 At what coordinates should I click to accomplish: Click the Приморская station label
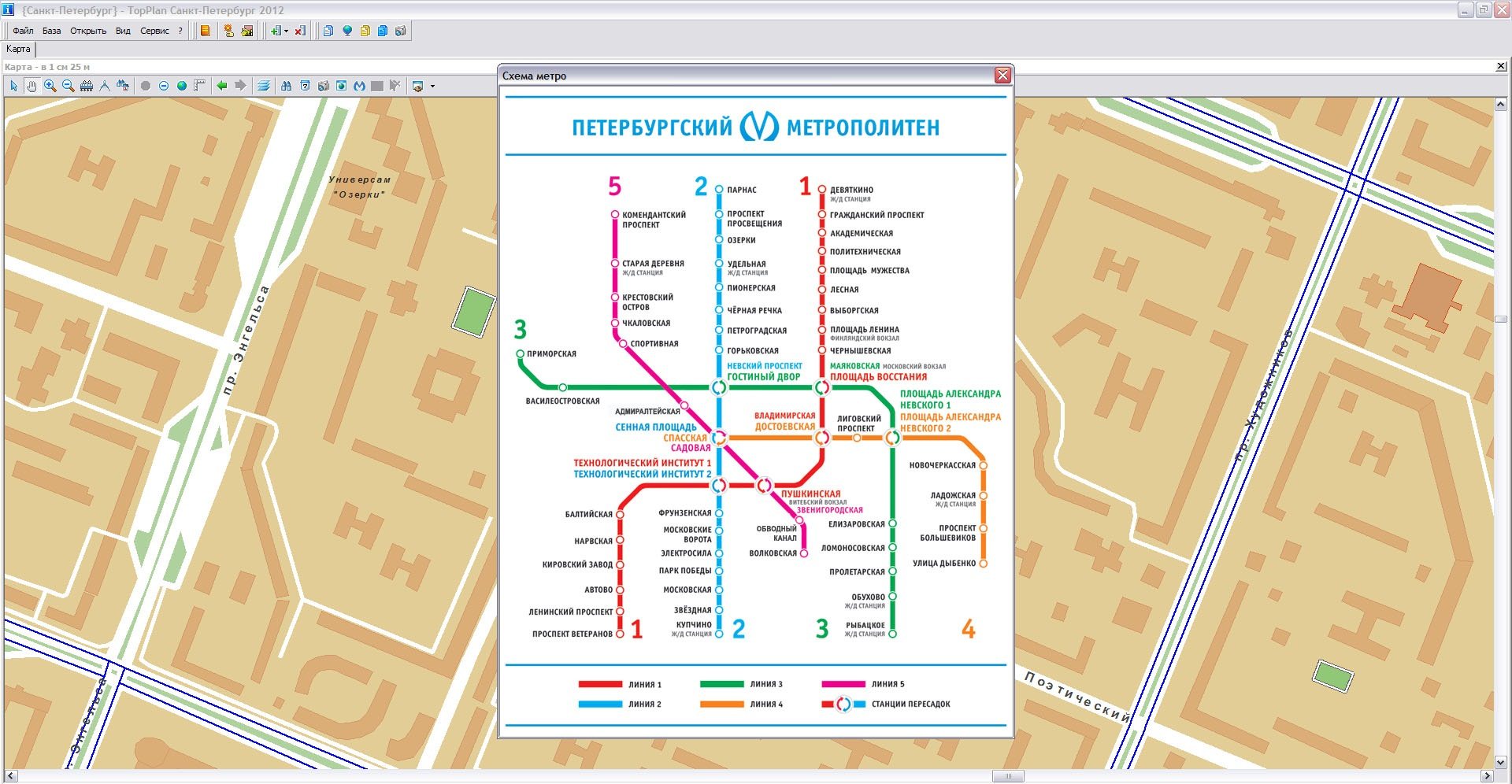pos(551,354)
